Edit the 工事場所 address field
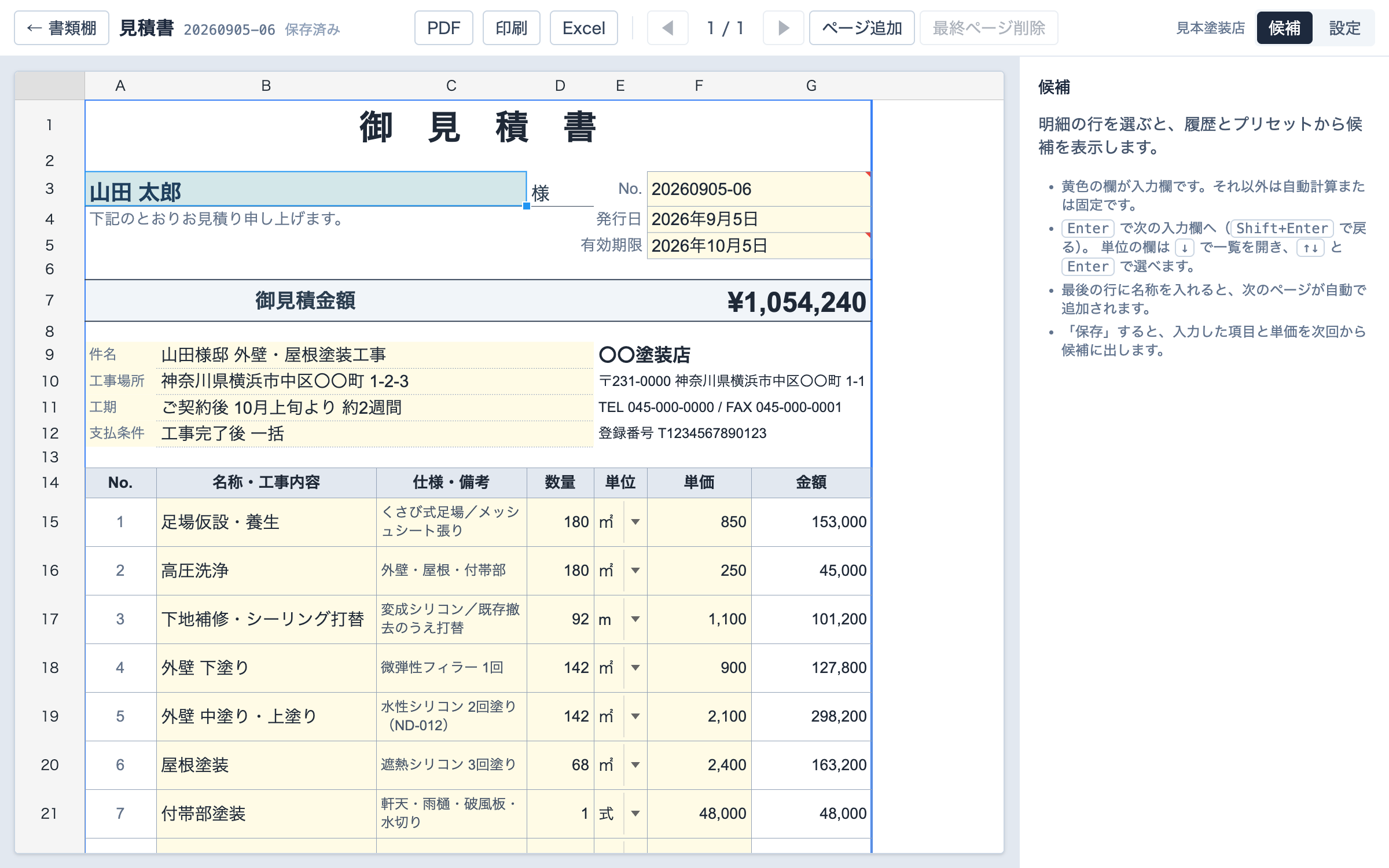 pos(374,381)
